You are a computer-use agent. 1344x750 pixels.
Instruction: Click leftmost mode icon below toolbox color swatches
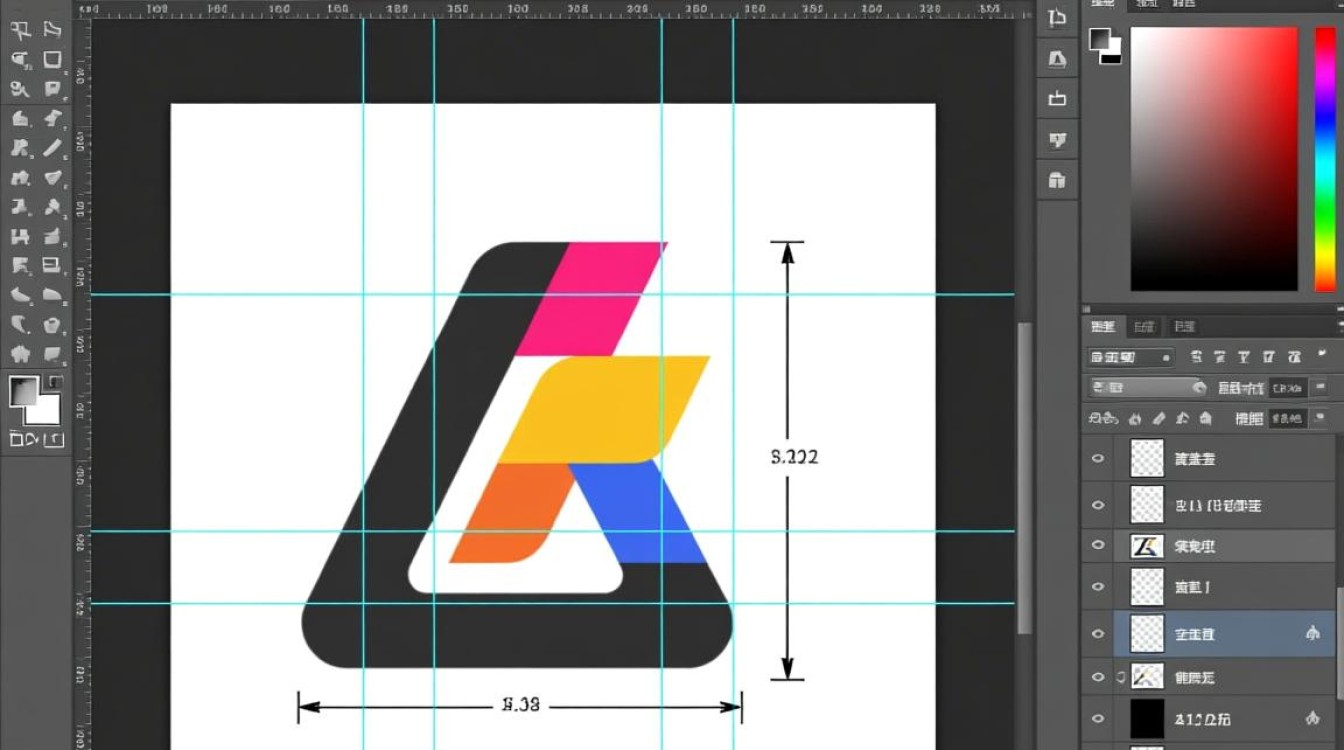(x=17, y=439)
